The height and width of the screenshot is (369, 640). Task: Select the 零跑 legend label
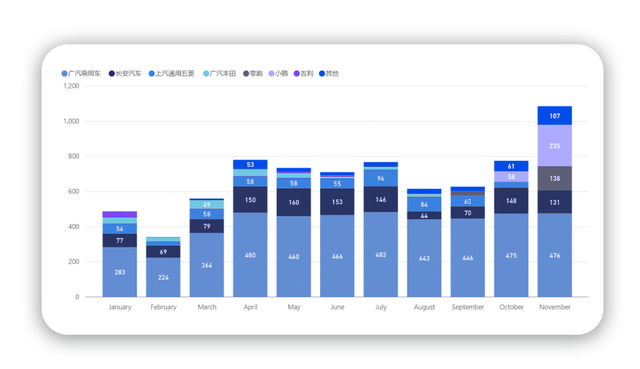[x=256, y=73]
